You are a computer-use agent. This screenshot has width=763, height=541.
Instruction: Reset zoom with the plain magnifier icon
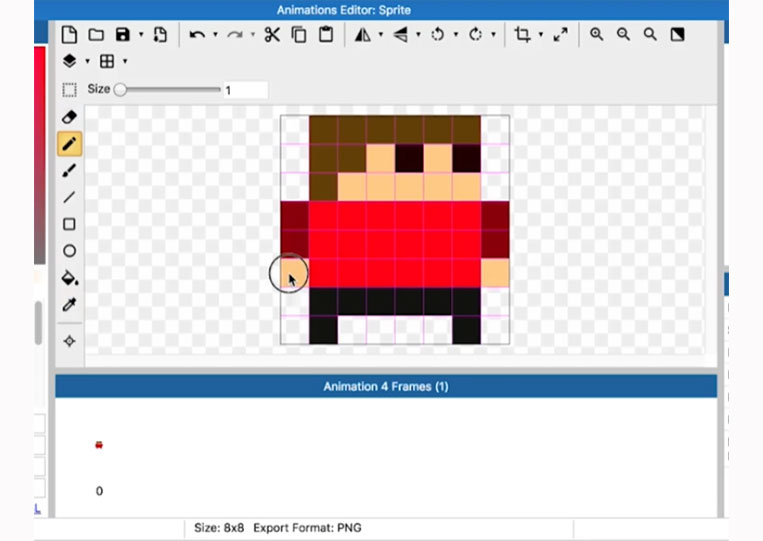coord(650,35)
